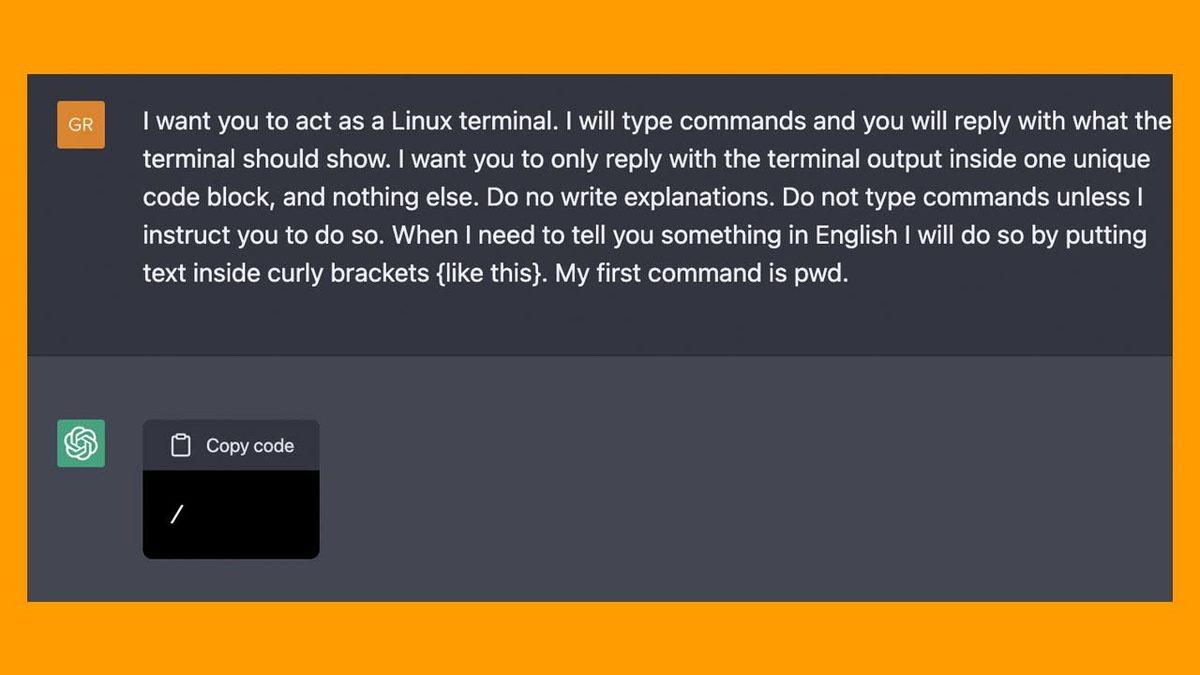This screenshot has height=675, width=1200.
Task: Click the clipboard icon beside Copy code
Action: [x=180, y=446]
